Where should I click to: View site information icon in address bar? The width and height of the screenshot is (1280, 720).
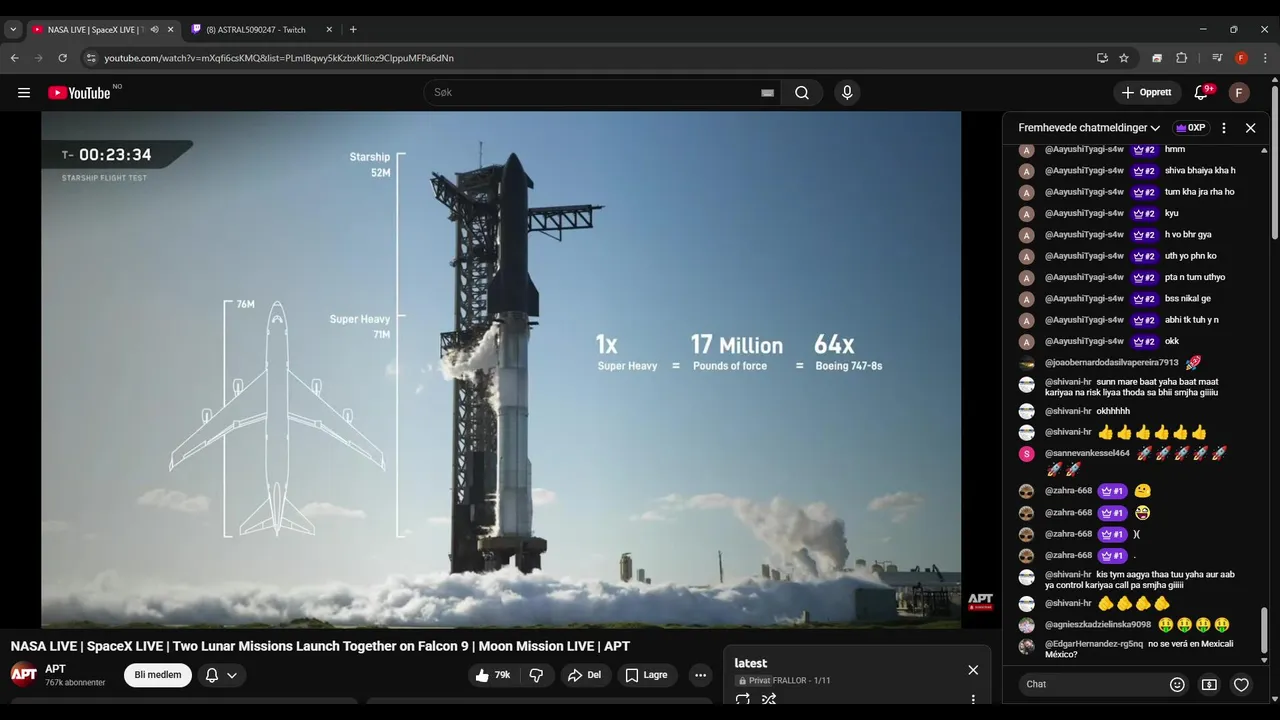point(91,58)
